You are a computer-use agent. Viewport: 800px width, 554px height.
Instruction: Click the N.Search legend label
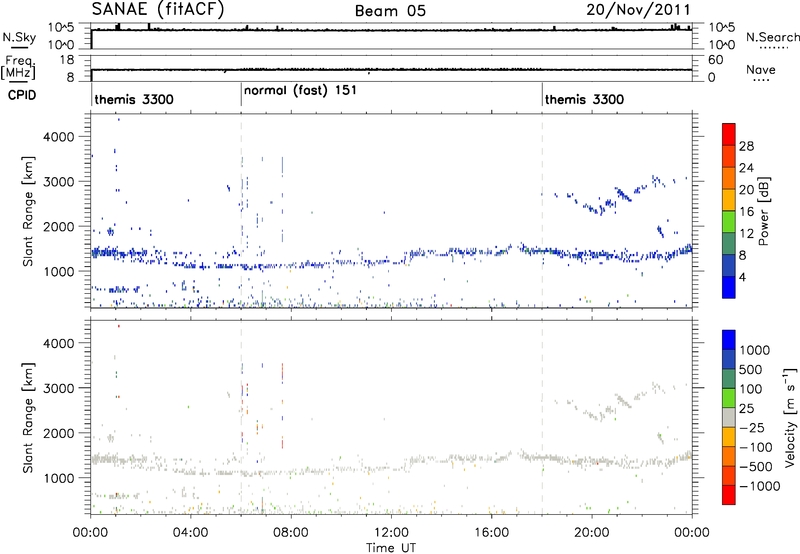click(773, 37)
